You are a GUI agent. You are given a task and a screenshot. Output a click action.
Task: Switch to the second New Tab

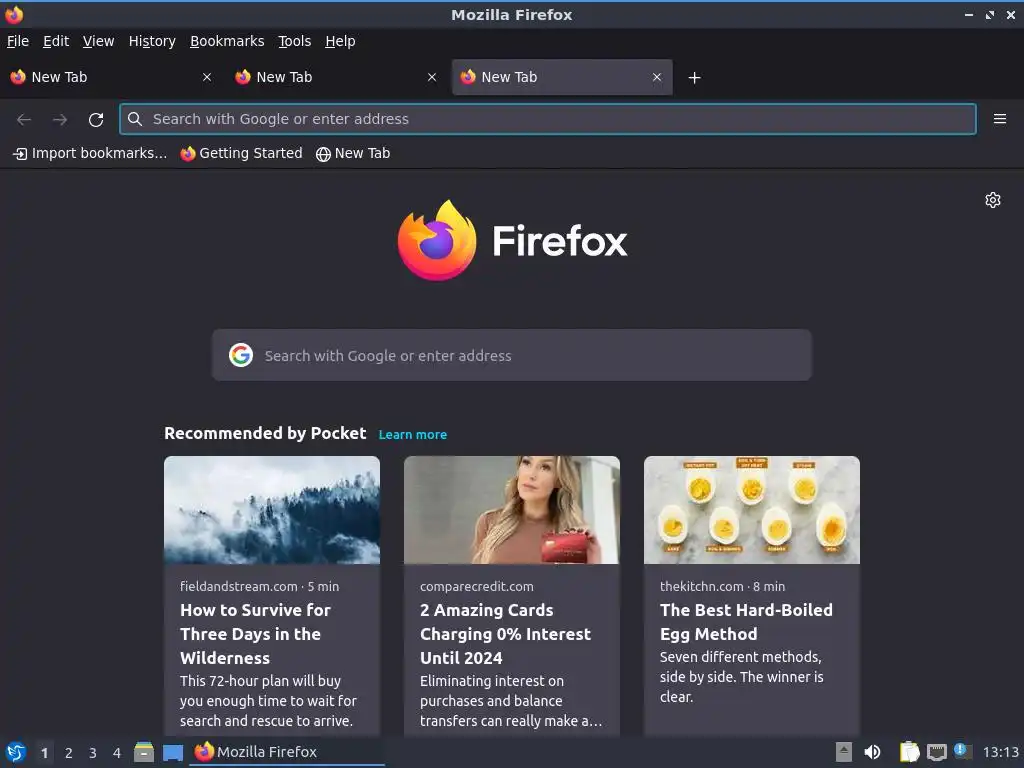(x=336, y=77)
